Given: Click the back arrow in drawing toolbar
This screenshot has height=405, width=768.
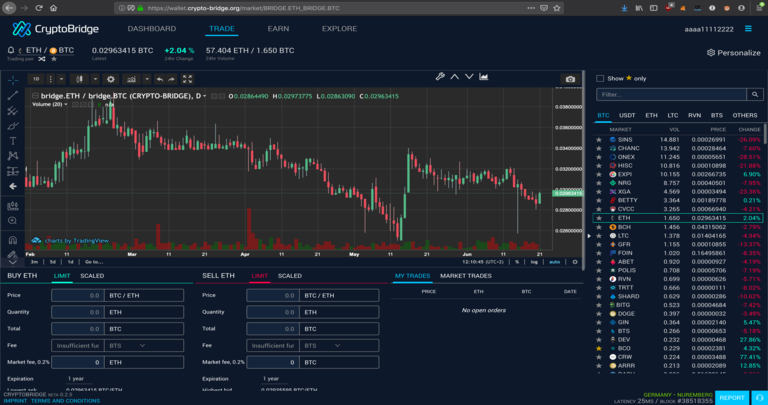Looking at the screenshot, I should coord(13,186).
